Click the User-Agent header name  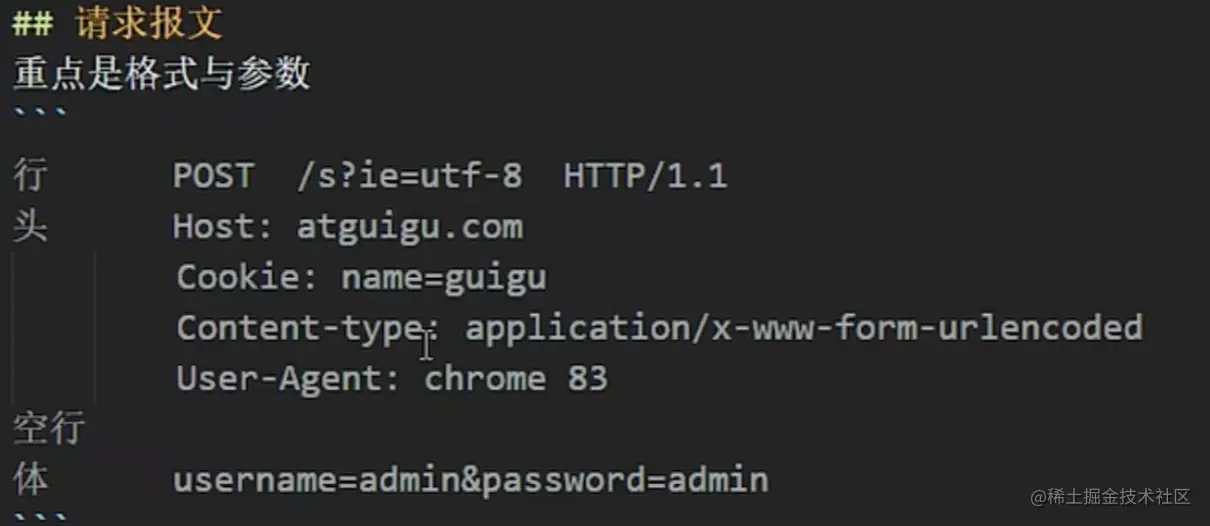click(288, 379)
